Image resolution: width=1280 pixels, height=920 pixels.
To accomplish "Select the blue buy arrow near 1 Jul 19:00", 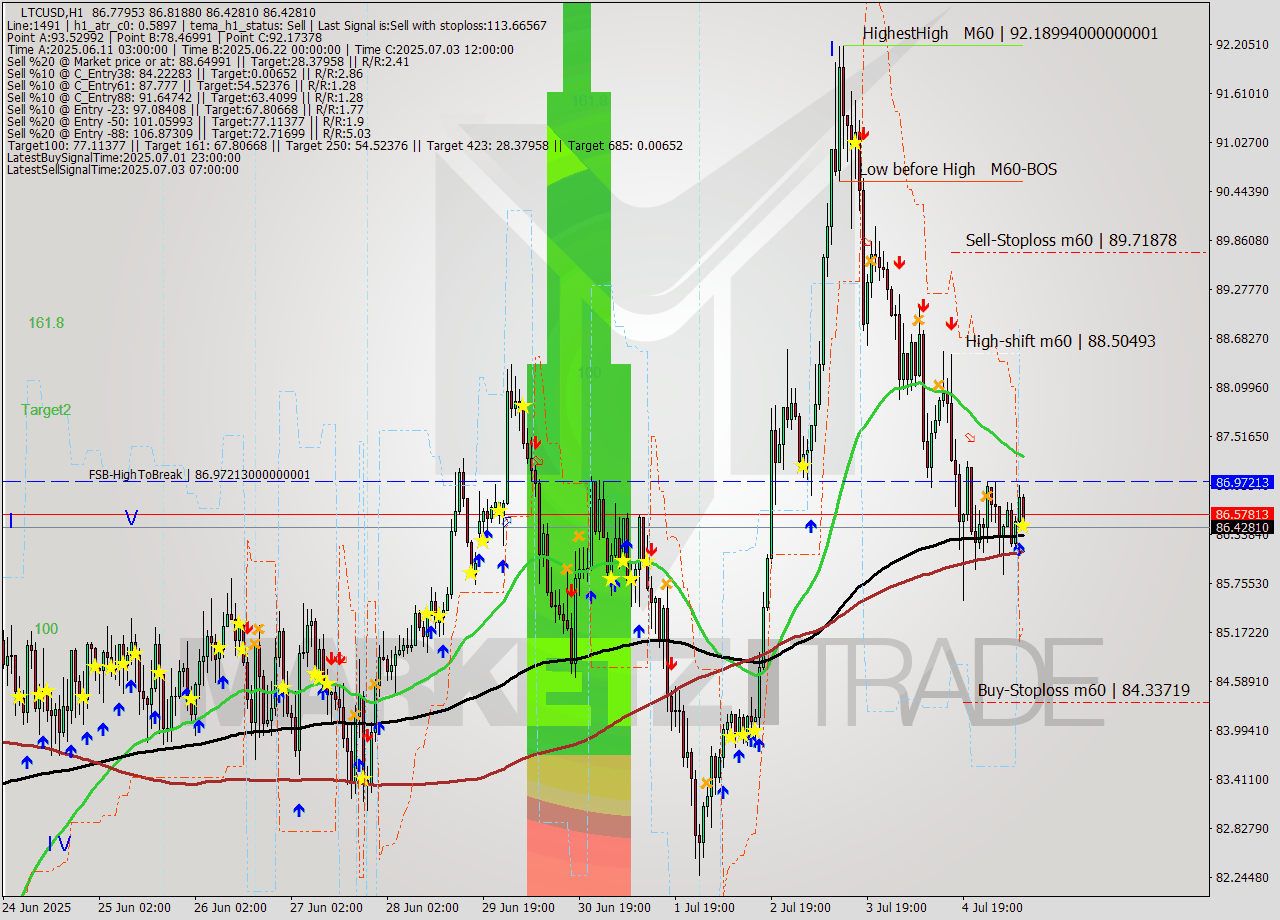I will pos(723,790).
